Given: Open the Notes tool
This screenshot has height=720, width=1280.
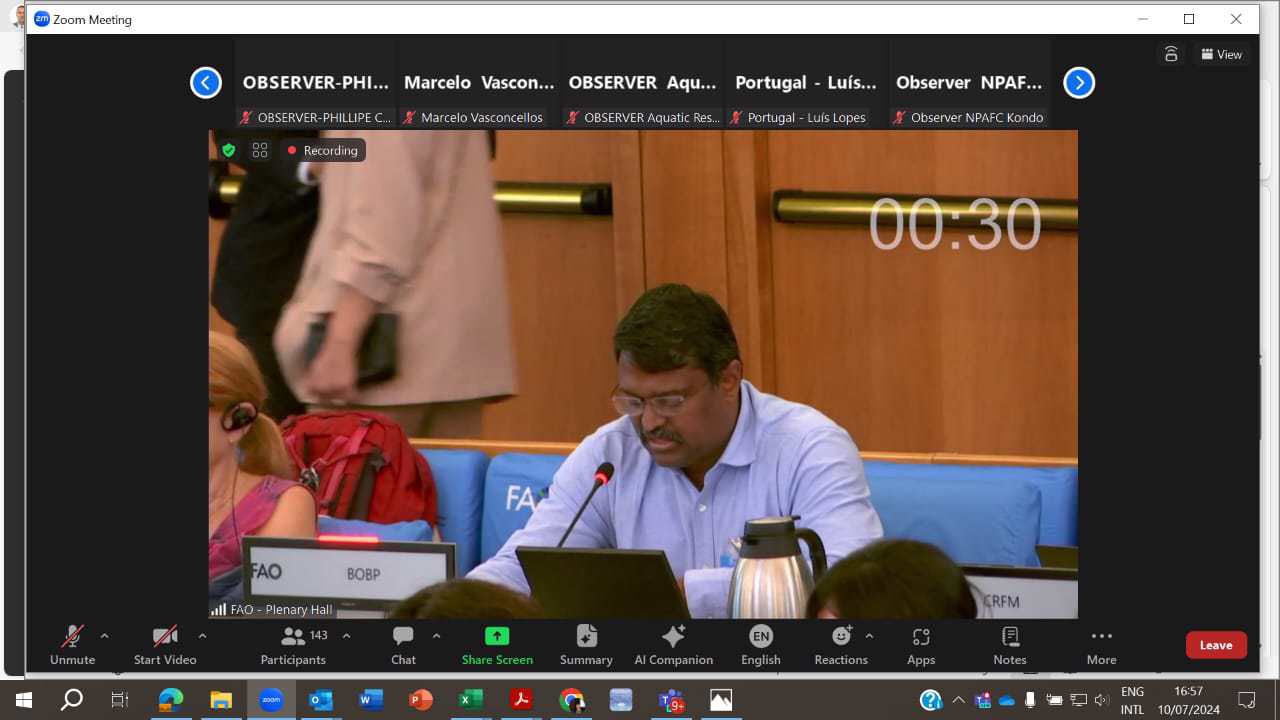Looking at the screenshot, I should pyautogui.click(x=1009, y=645).
